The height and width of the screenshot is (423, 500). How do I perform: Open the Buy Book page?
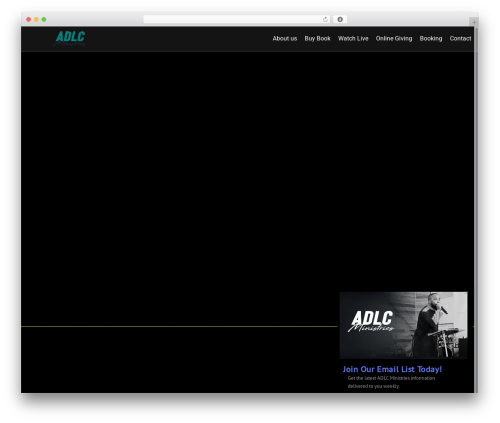click(x=317, y=39)
